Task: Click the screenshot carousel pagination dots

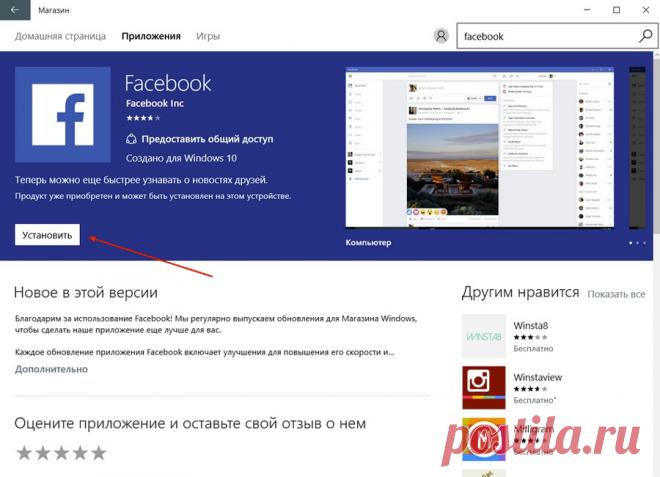Action: (x=637, y=243)
